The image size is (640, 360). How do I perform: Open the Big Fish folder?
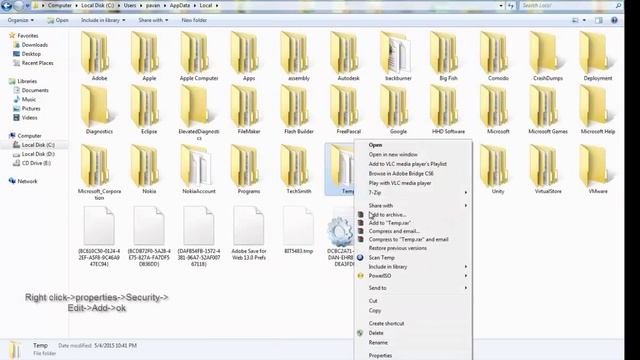pyautogui.click(x=448, y=56)
